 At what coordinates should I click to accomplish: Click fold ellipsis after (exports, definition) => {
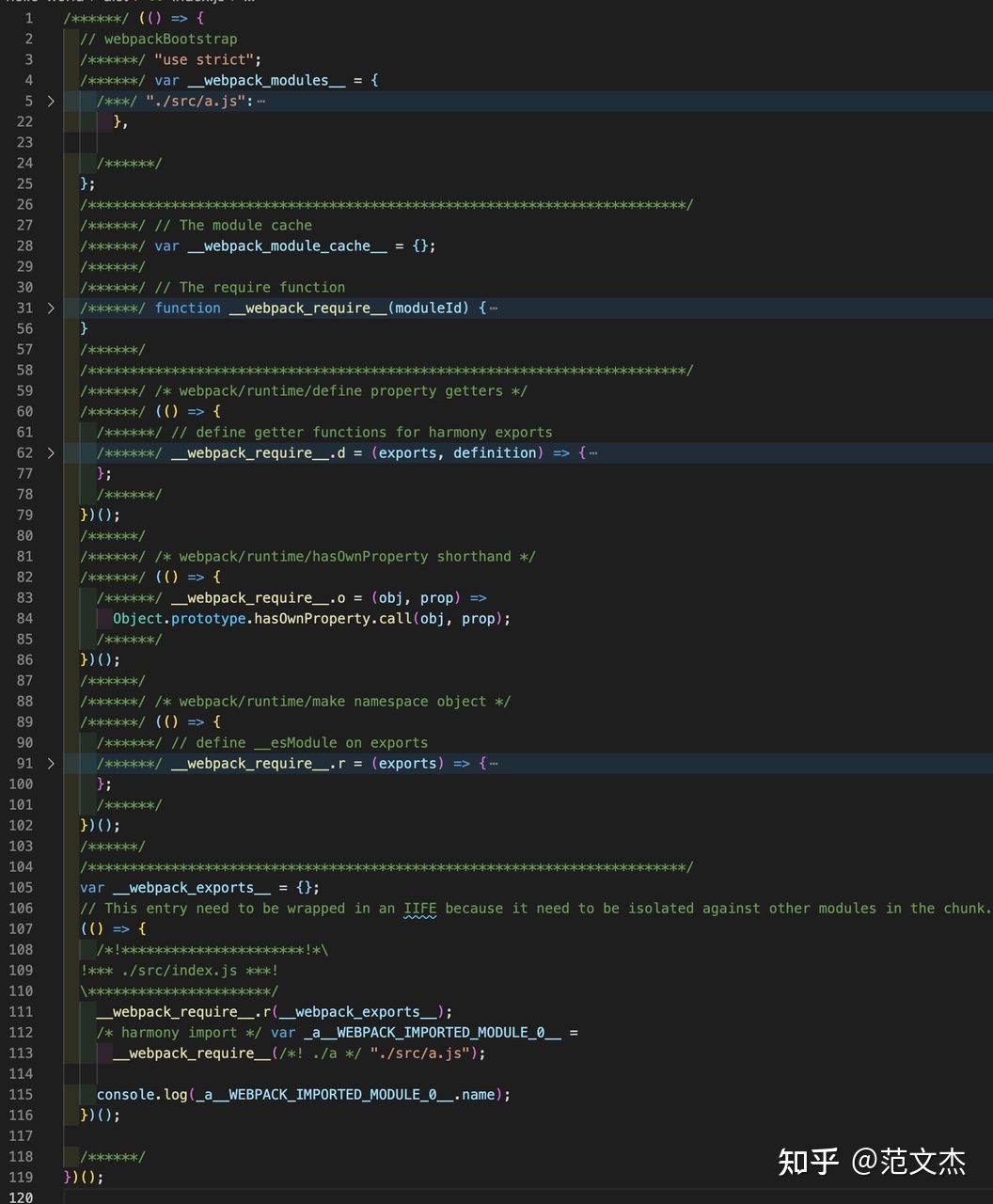click(x=592, y=452)
